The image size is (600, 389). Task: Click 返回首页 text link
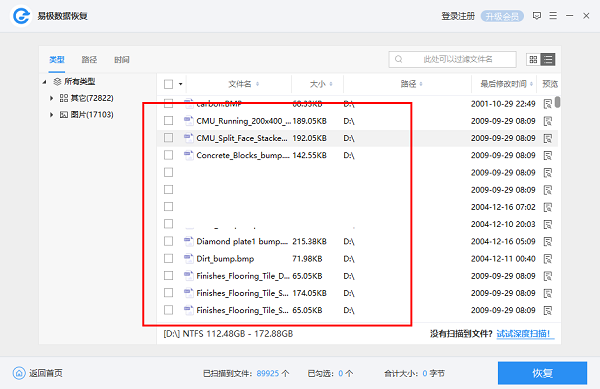tap(46, 373)
